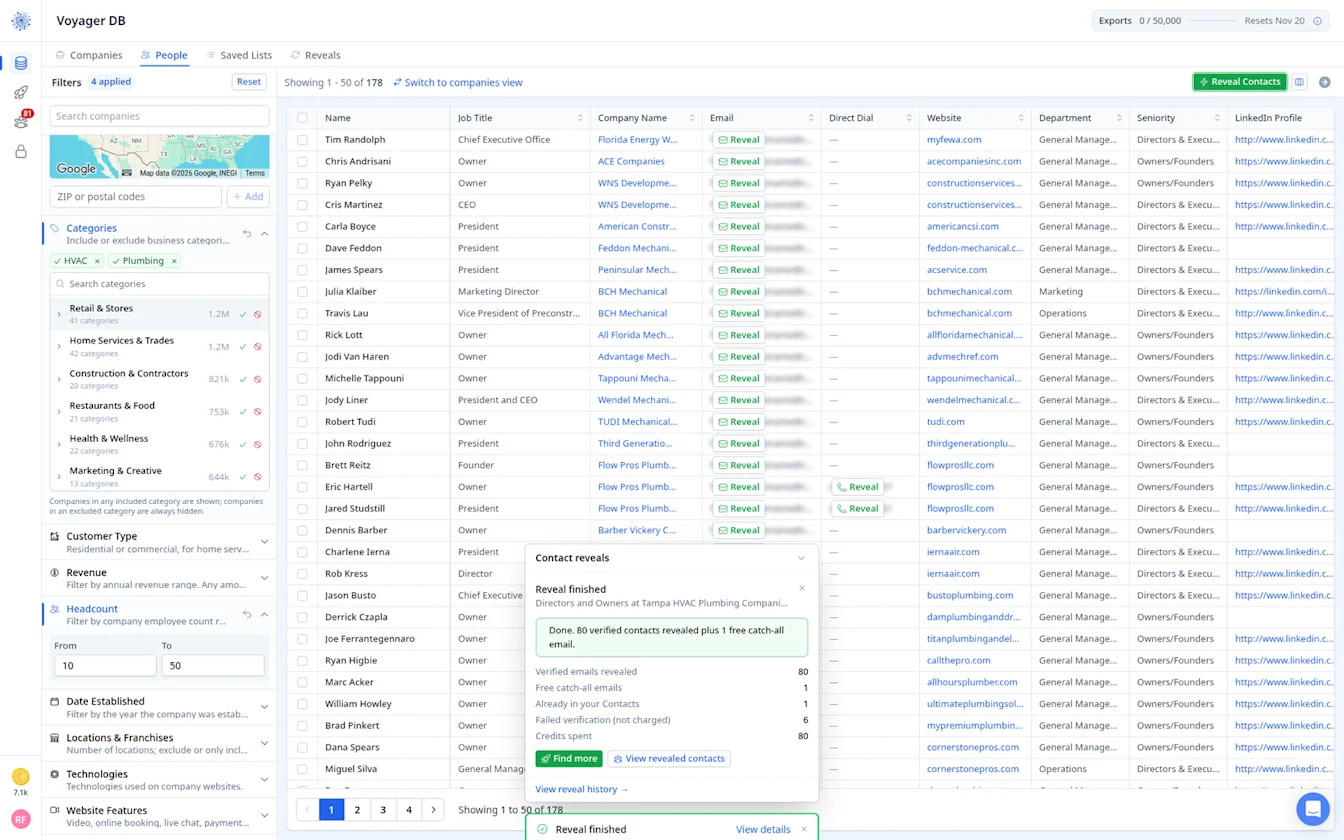Switch to companies view
This screenshot has width=1344, height=840.
(x=458, y=83)
